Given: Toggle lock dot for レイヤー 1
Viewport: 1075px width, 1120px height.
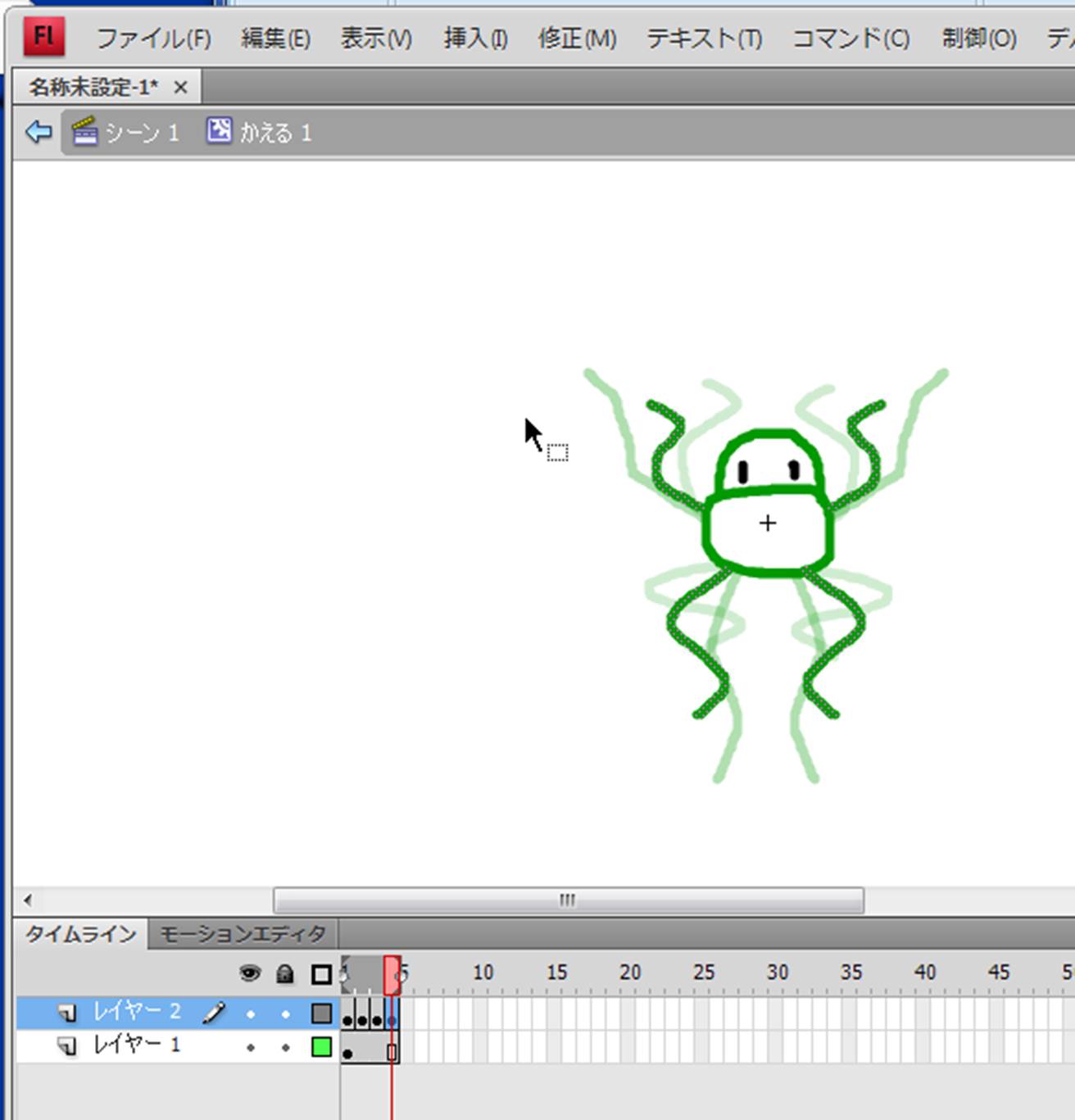Looking at the screenshot, I should [x=285, y=1047].
